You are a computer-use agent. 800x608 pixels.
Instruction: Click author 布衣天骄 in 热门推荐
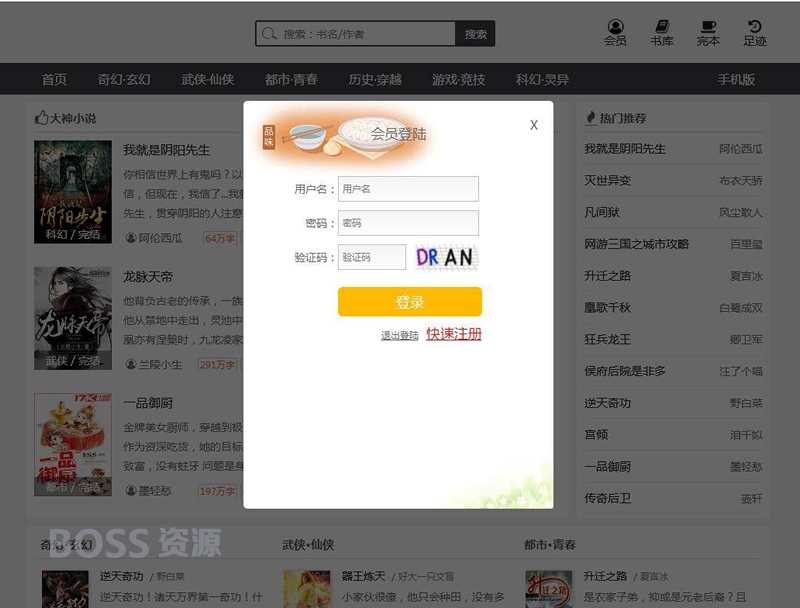pyautogui.click(x=741, y=181)
